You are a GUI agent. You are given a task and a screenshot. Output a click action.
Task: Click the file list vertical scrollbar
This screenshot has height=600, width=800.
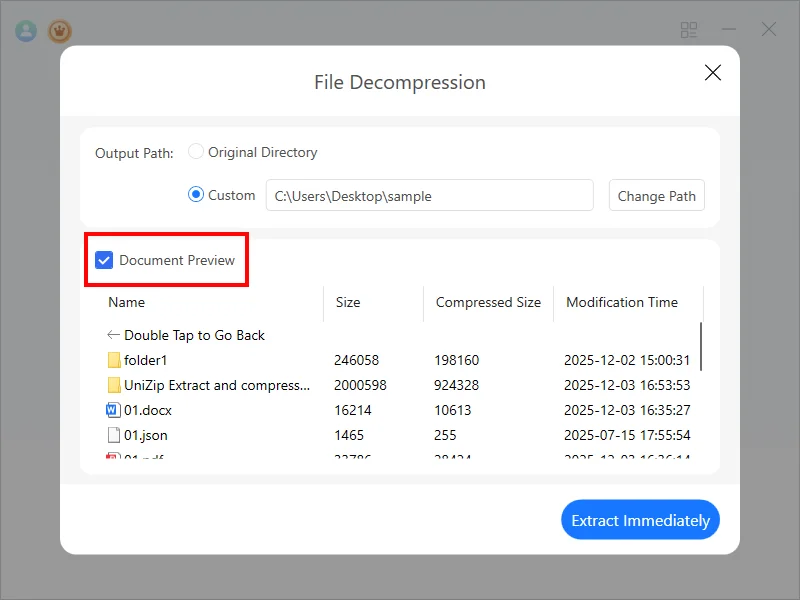701,346
